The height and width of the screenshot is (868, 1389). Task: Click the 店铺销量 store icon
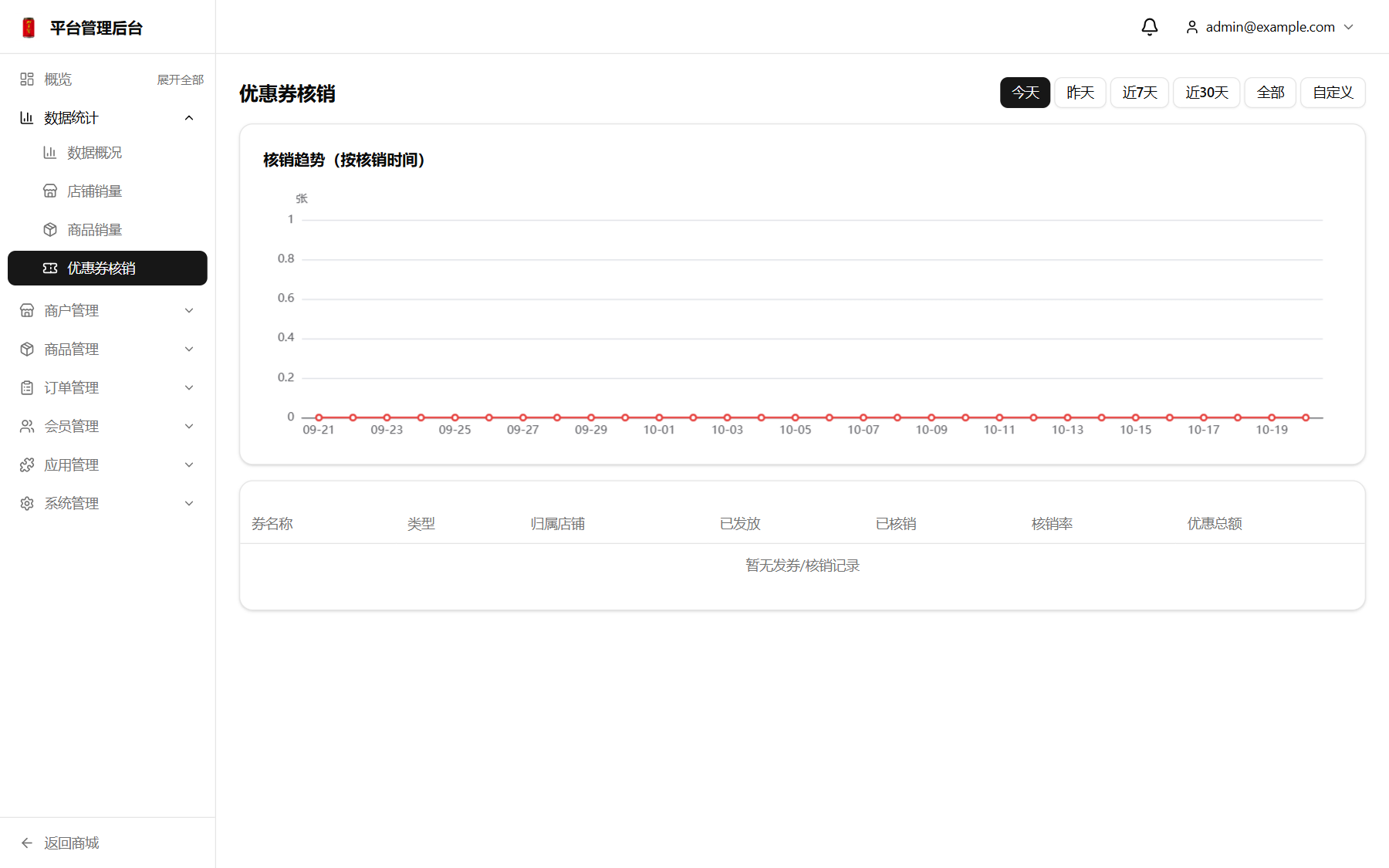coord(50,191)
